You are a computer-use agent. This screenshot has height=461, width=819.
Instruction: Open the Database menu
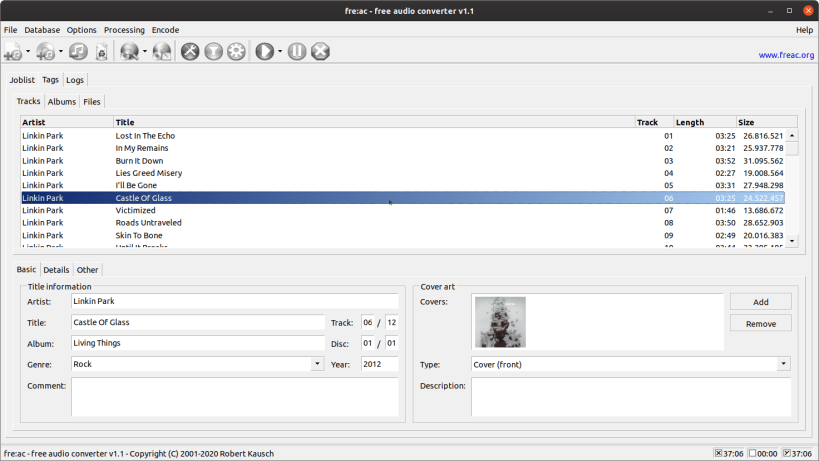(x=42, y=30)
